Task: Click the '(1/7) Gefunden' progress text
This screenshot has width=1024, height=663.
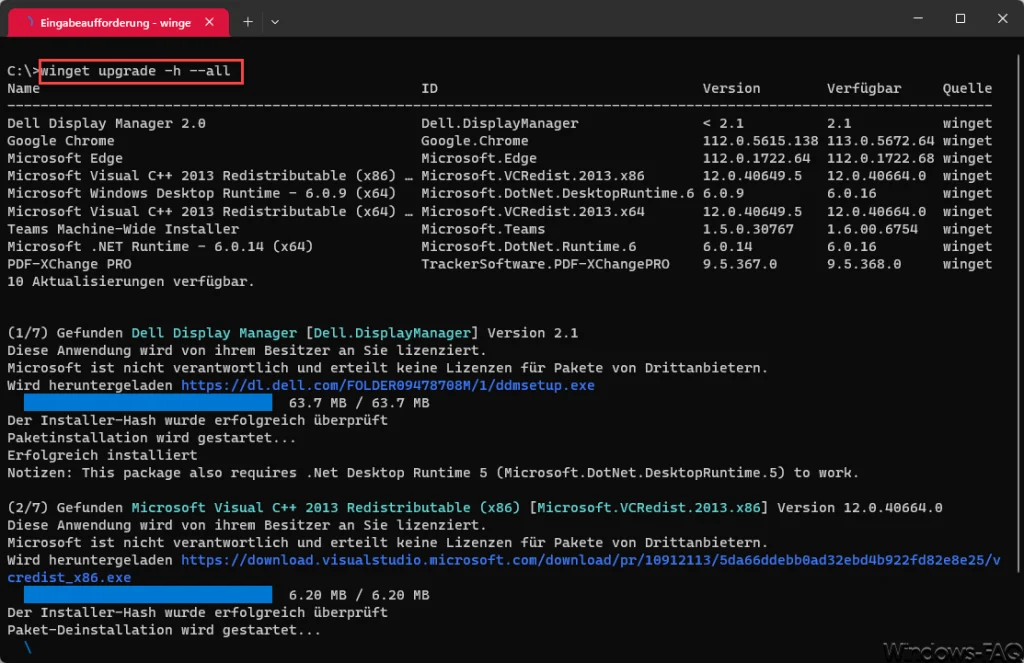Action: [65, 333]
